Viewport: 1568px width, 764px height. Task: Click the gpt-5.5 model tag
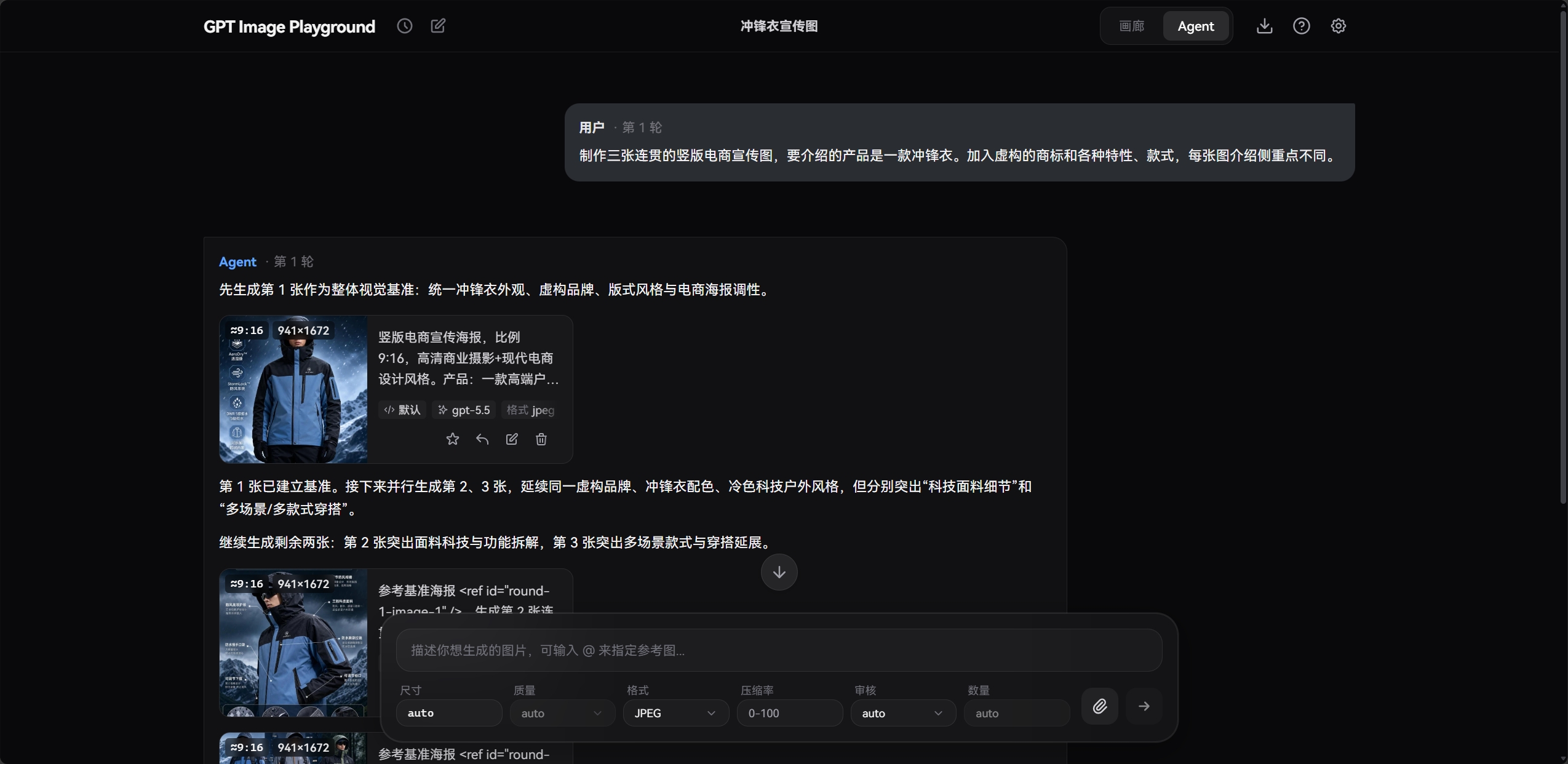click(x=464, y=410)
